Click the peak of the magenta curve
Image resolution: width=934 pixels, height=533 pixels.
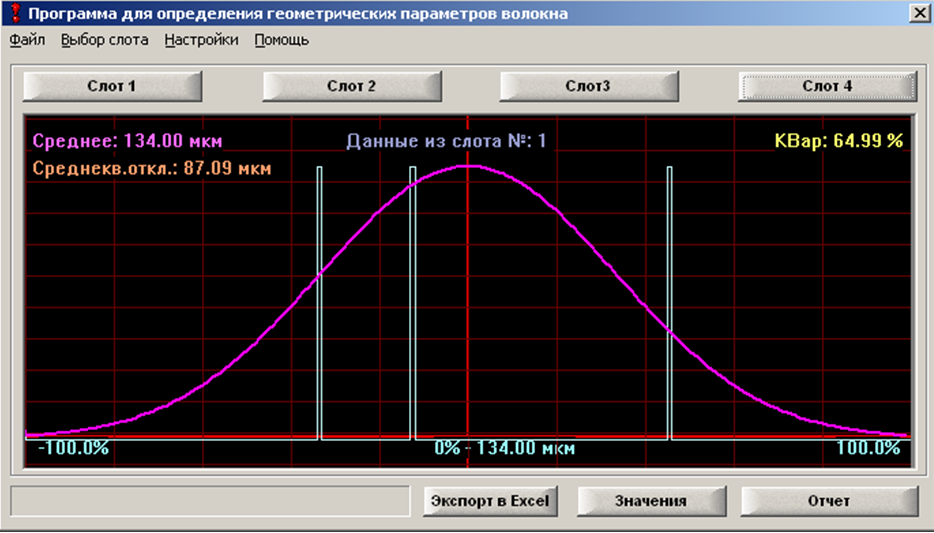point(468,166)
